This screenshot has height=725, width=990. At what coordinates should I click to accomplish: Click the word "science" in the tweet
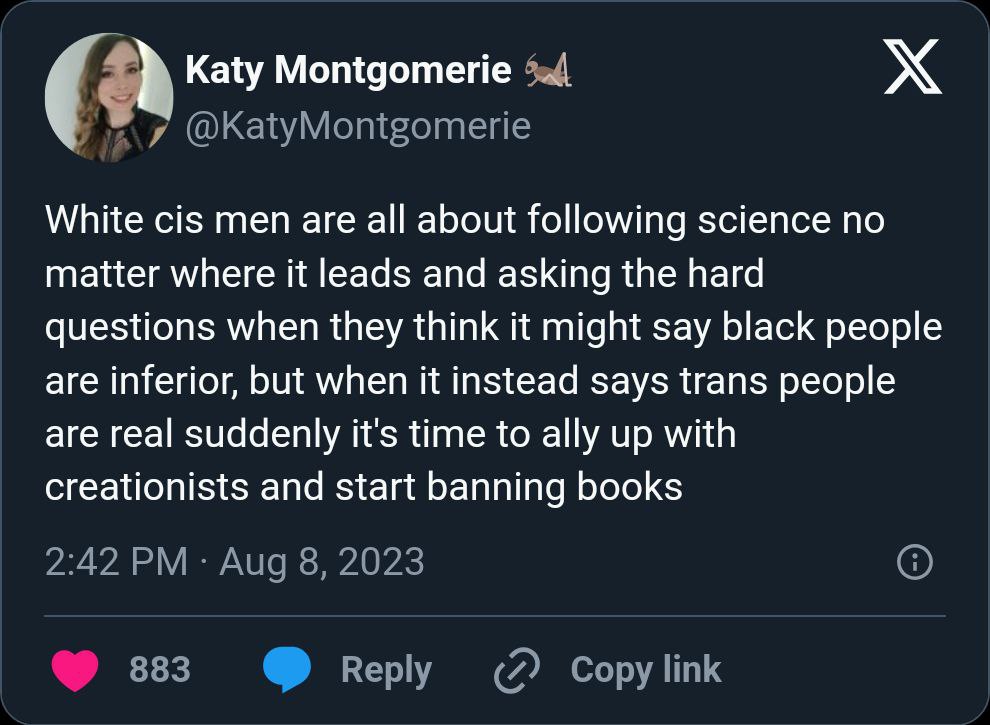[761, 219]
